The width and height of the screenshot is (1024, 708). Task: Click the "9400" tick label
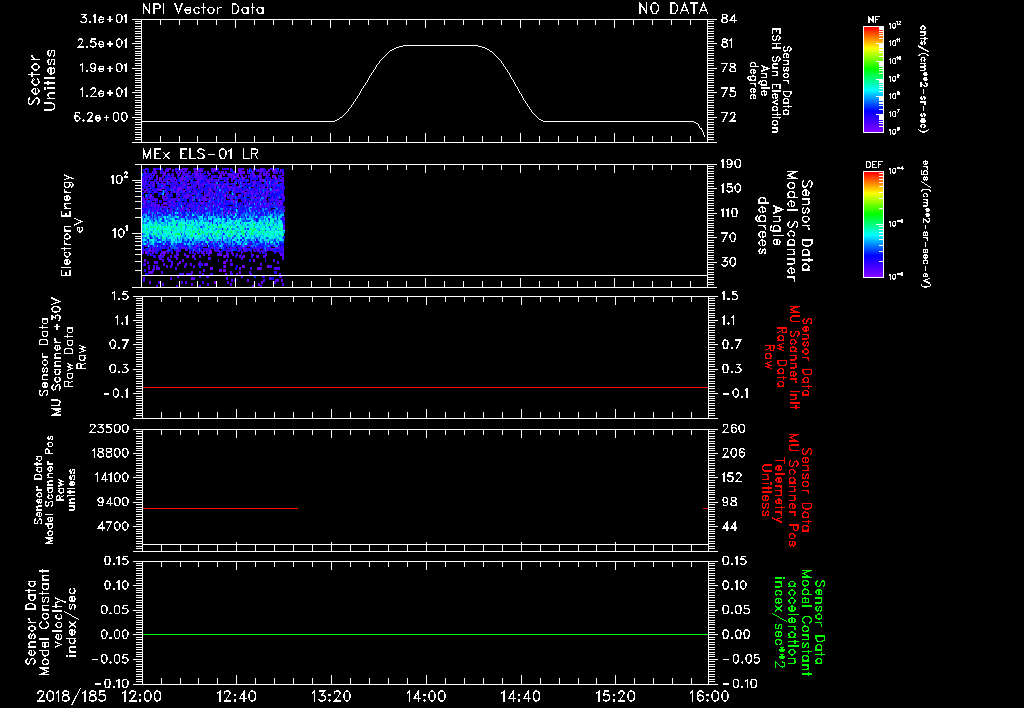[112, 502]
